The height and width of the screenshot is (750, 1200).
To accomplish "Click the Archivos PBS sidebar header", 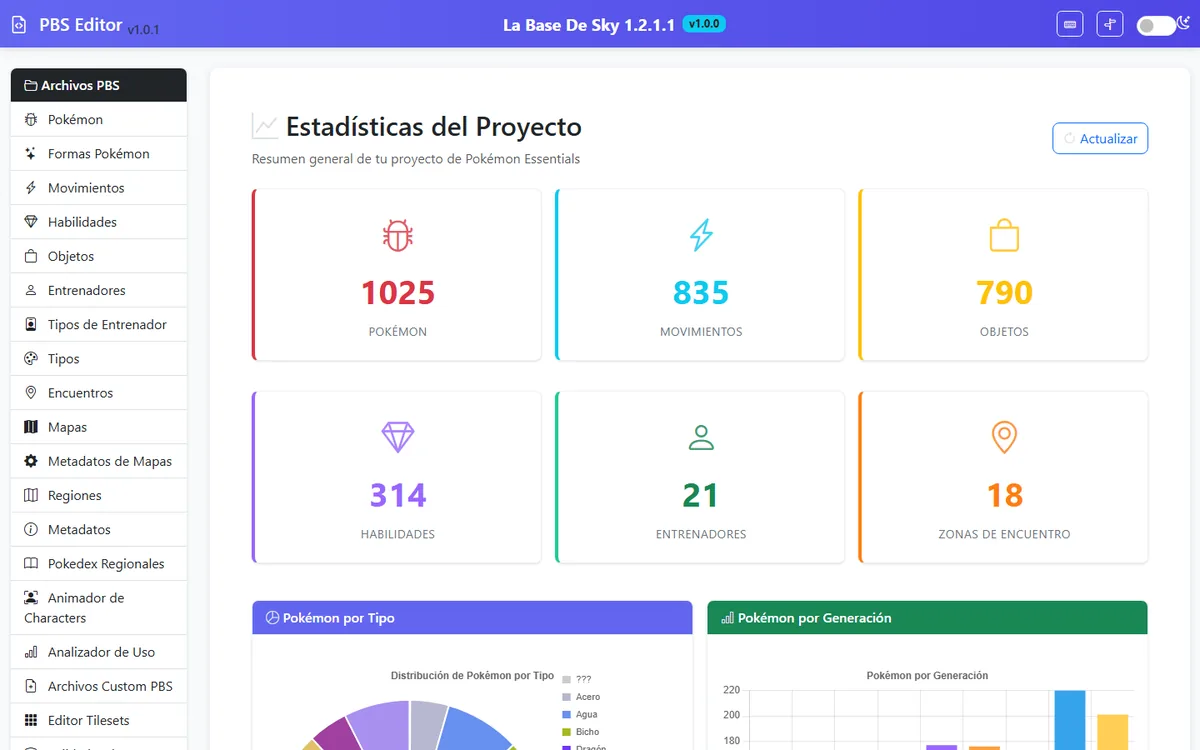I will (x=98, y=86).
